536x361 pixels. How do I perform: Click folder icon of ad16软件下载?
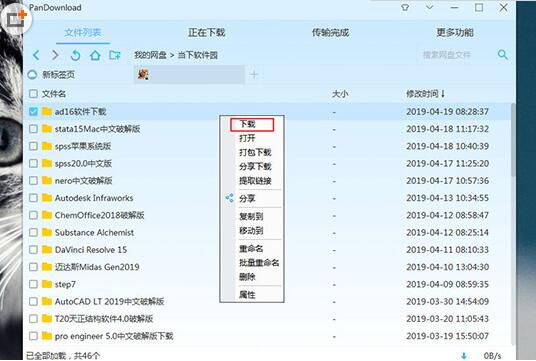[47, 111]
